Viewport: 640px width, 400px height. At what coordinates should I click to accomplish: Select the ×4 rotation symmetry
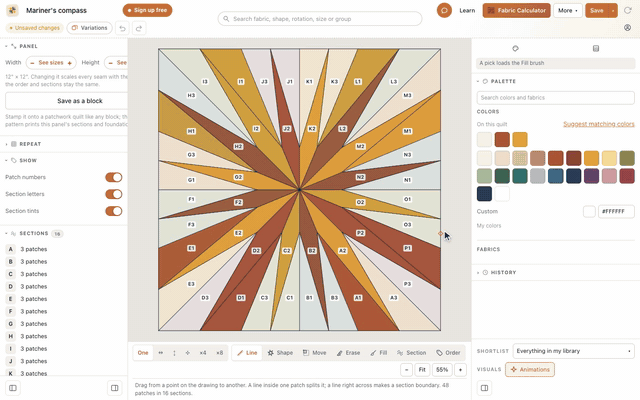coord(203,353)
